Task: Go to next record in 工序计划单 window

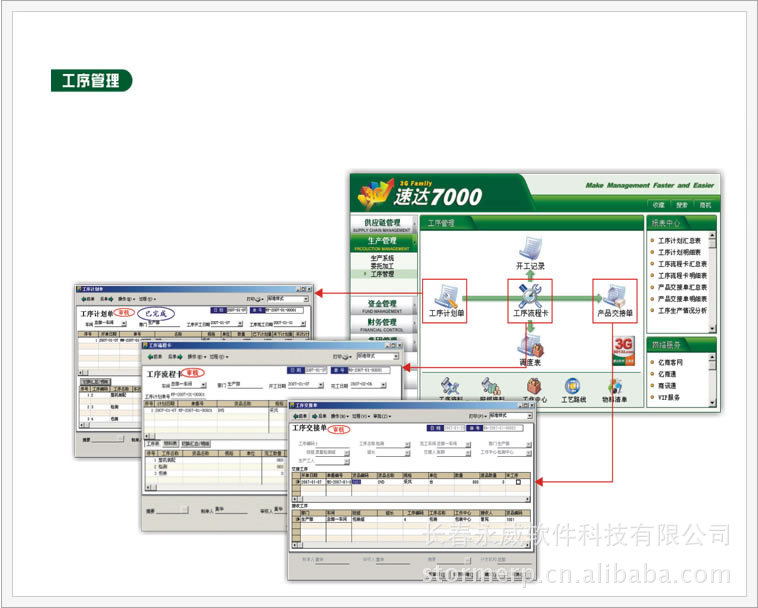Action: (x=106, y=299)
